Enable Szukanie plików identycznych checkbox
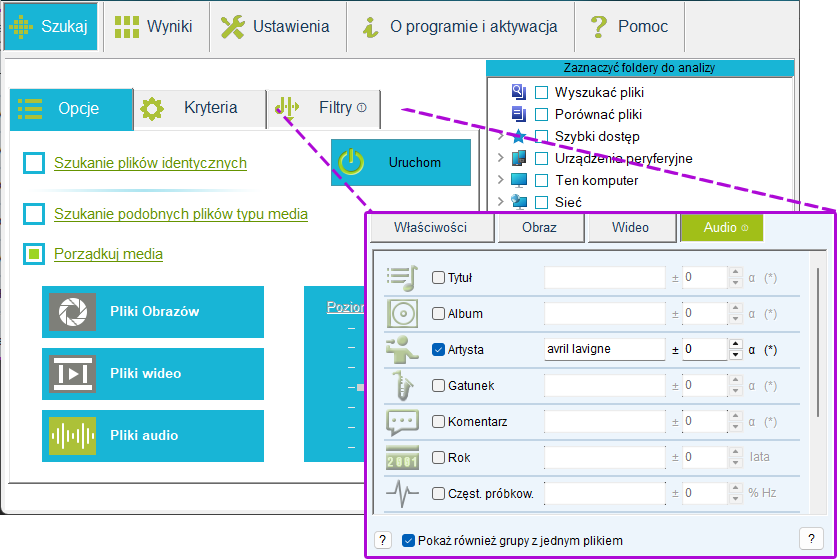837x559 pixels. (x=34, y=163)
